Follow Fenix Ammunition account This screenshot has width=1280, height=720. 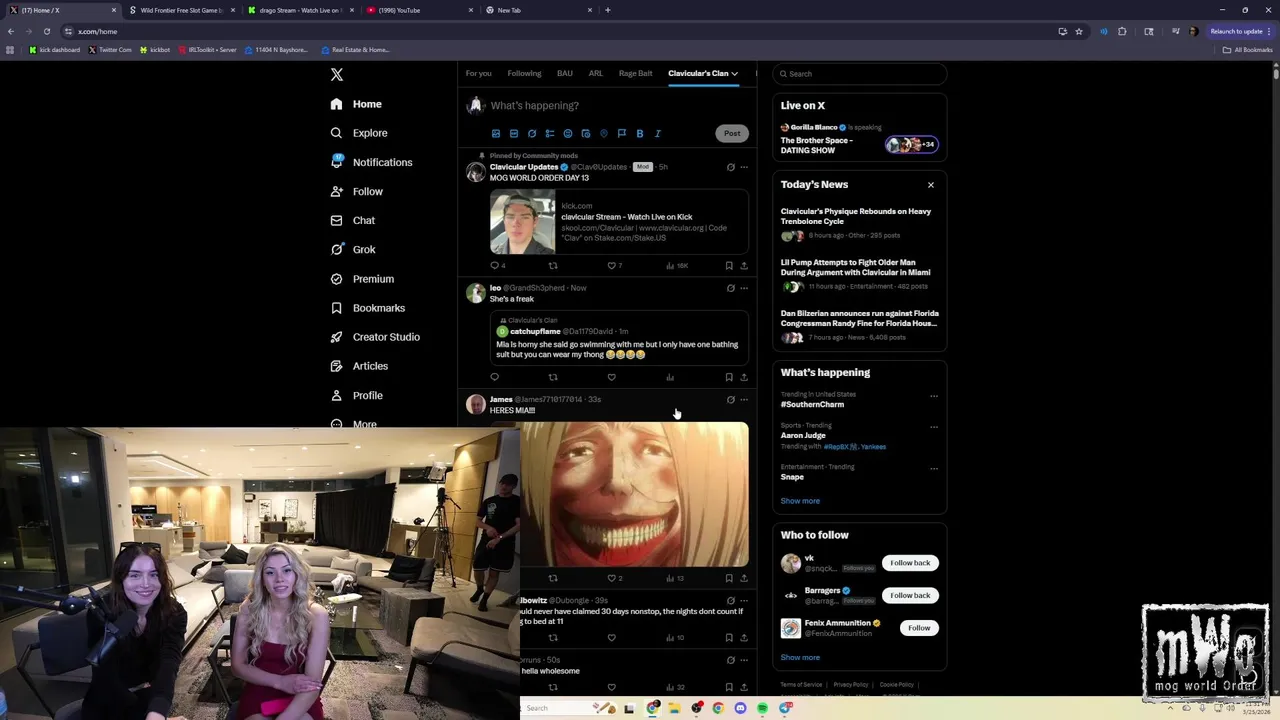919,628
